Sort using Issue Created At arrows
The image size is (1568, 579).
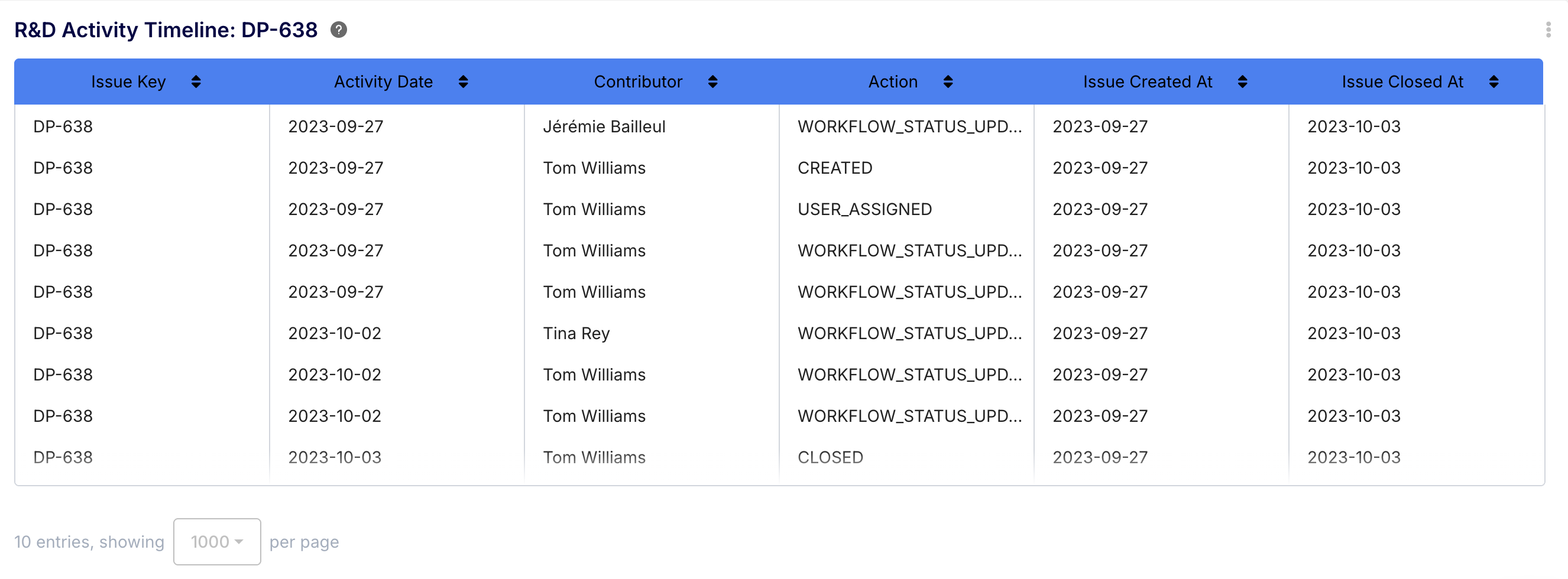(x=1242, y=82)
